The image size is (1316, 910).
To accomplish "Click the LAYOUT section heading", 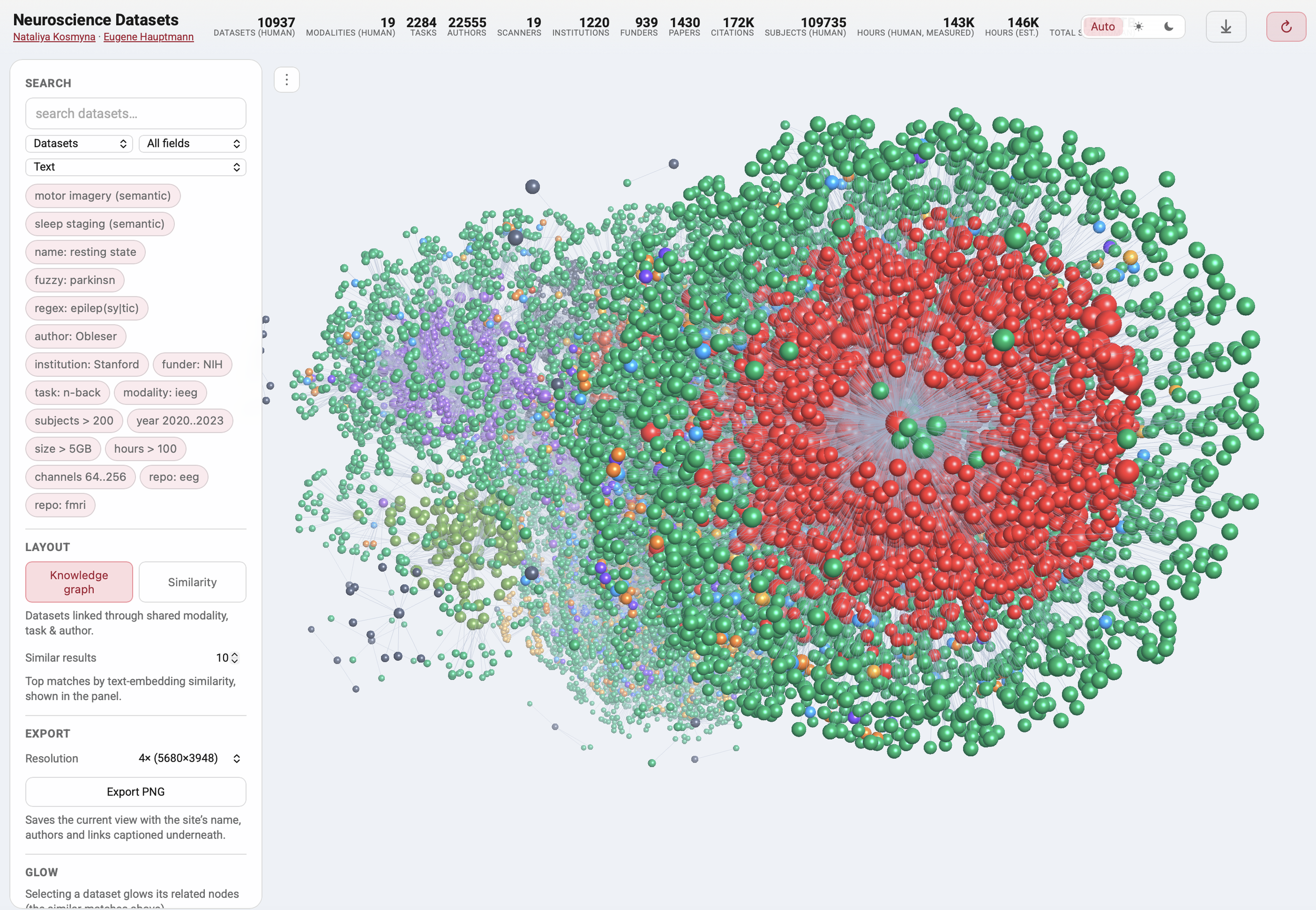I will pos(48,547).
